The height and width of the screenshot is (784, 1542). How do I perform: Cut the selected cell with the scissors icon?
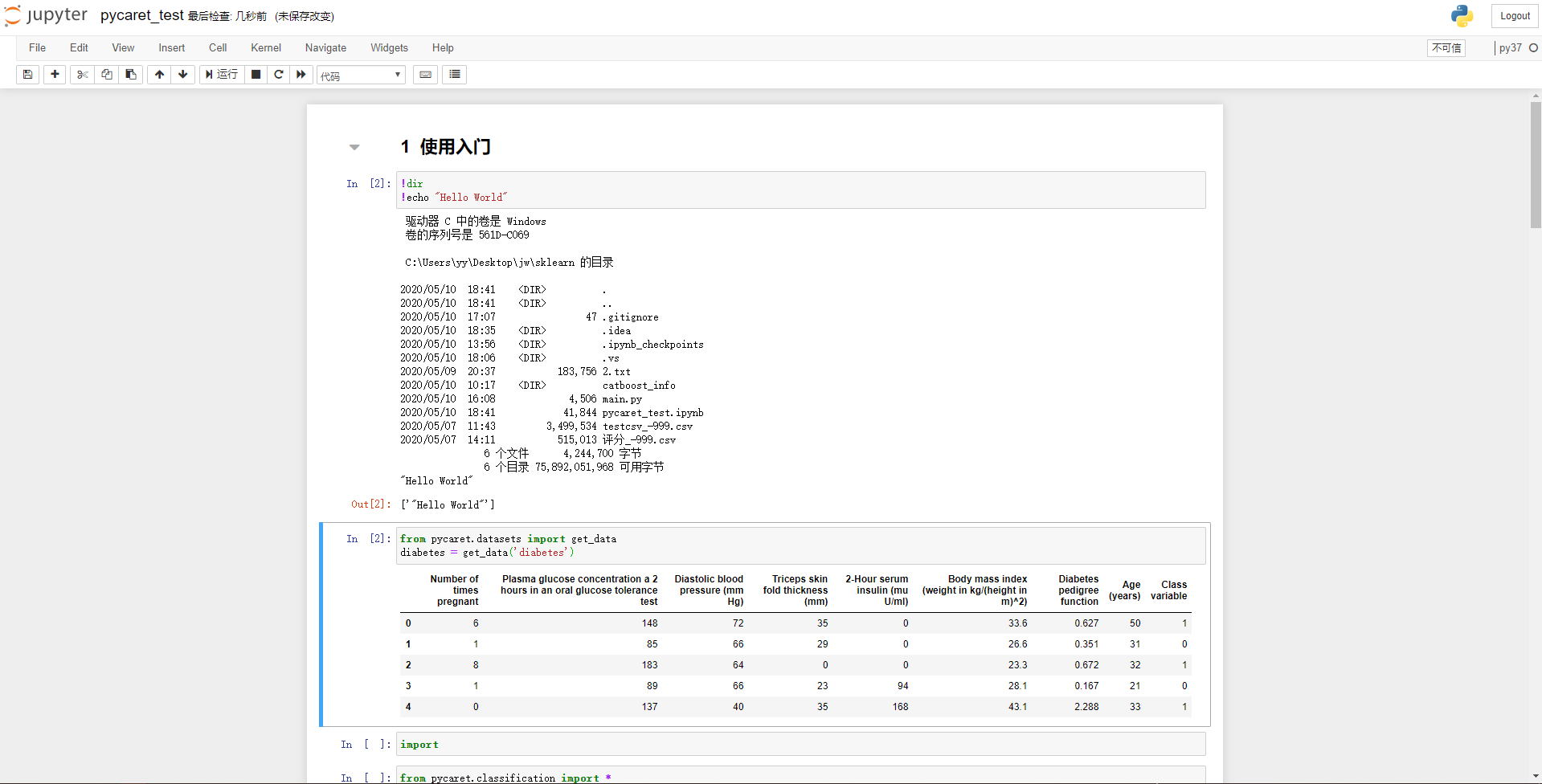tap(82, 74)
